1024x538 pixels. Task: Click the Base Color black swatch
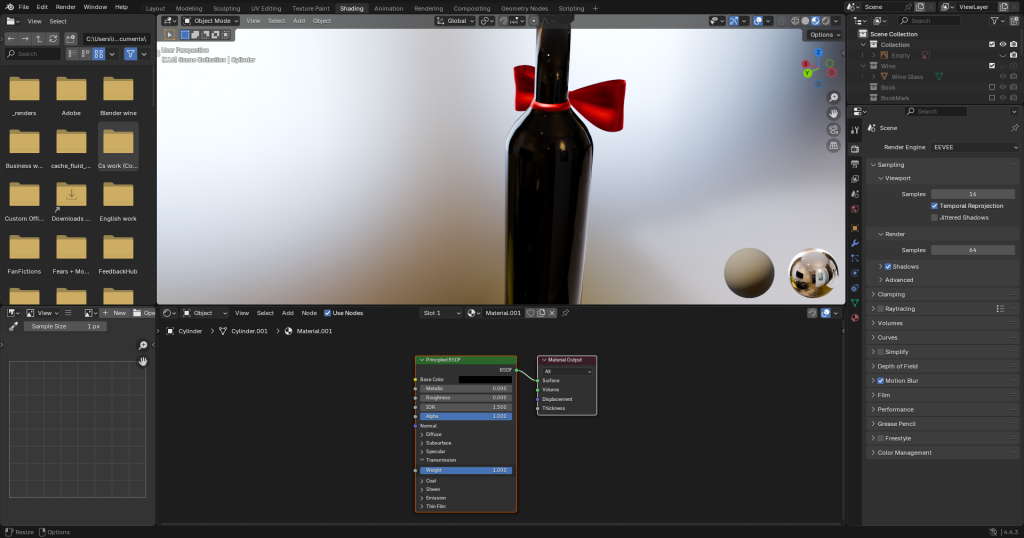(485, 379)
